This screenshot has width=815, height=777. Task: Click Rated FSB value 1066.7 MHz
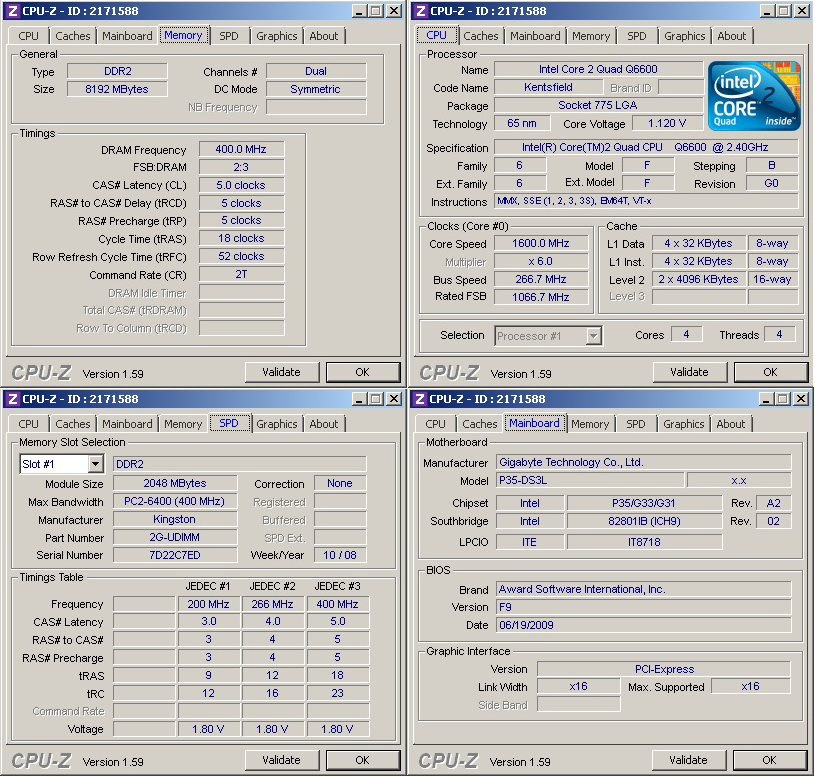[541, 297]
